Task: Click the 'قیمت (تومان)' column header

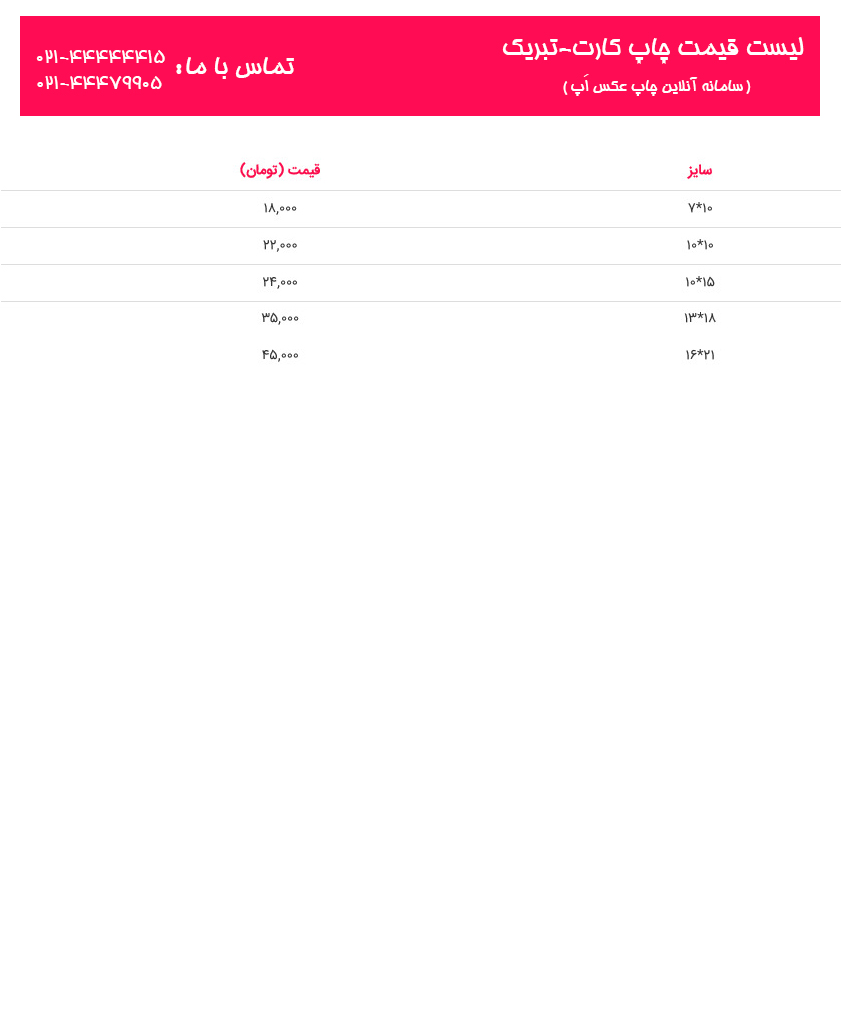Action: click(x=280, y=170)
